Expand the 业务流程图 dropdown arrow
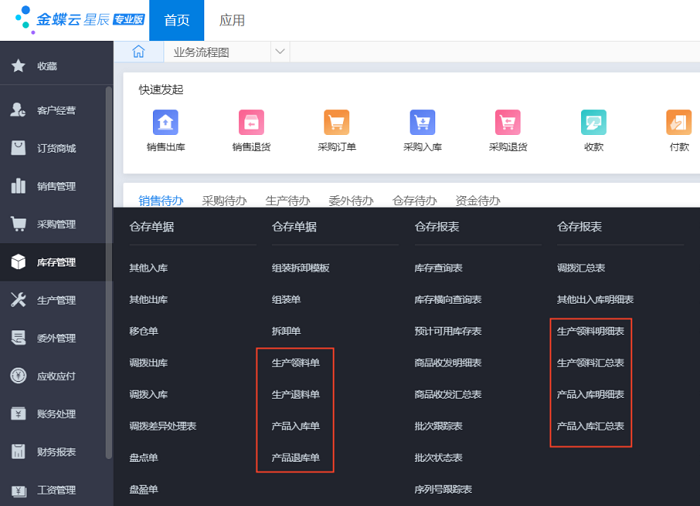Screen dimensions: 700x506 (x=279, y=52)
